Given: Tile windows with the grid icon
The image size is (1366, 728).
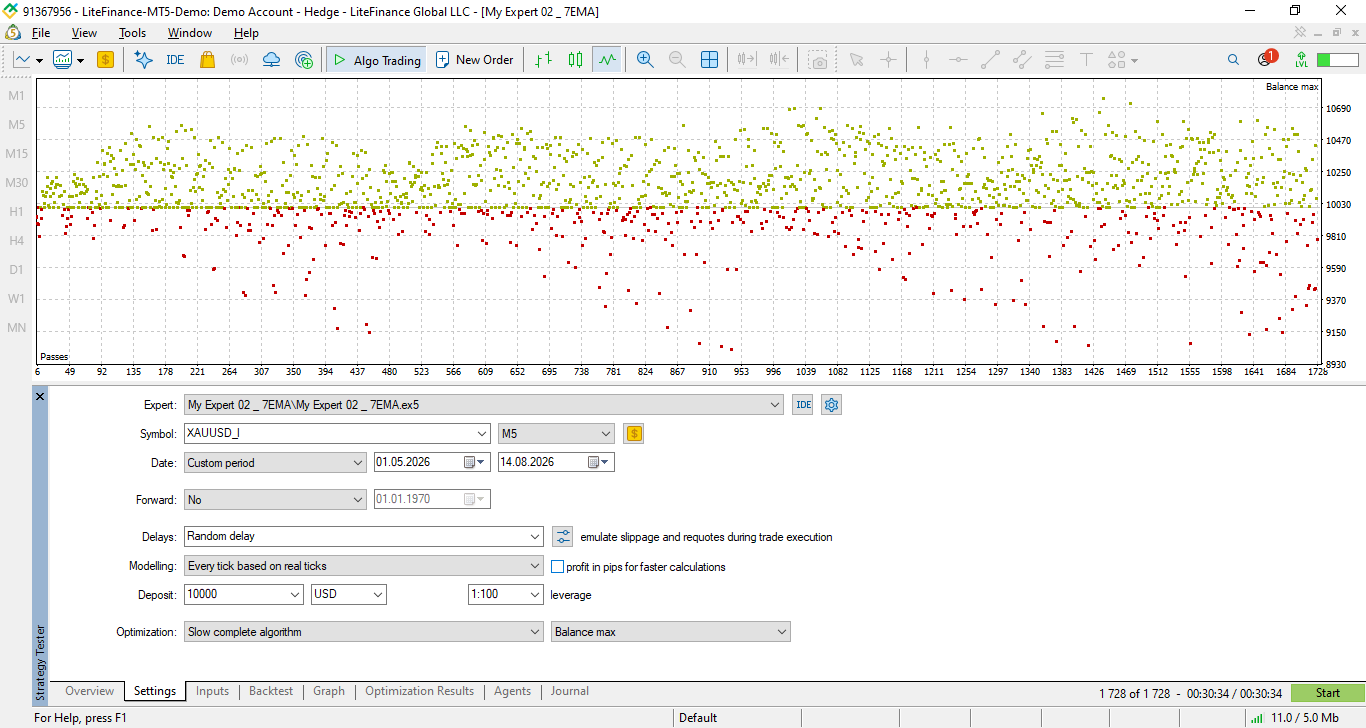Looking at the screenshot, I should [709, 60].
